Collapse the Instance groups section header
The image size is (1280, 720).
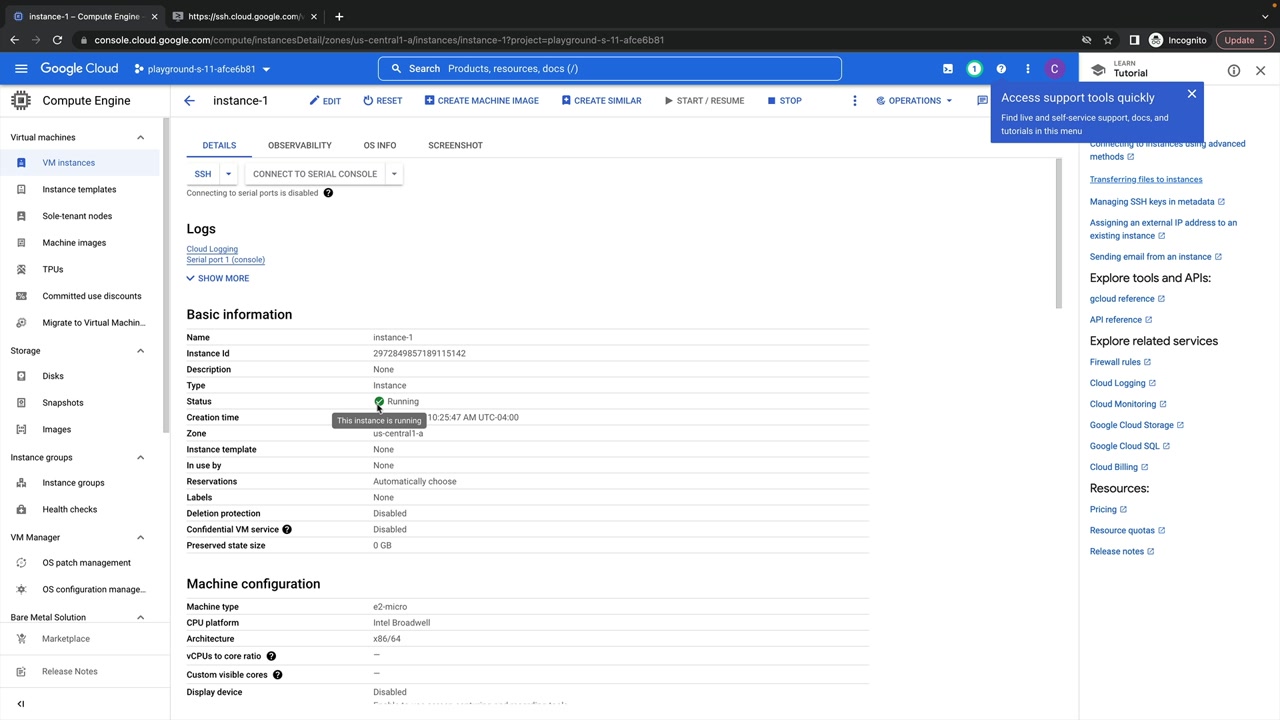coord(140,458)
